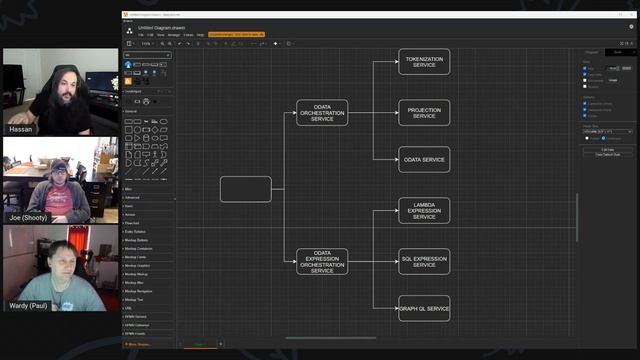Toggle the Guides checkbox
The width and height of the screenshot is (640, 360).
(585, 116)
